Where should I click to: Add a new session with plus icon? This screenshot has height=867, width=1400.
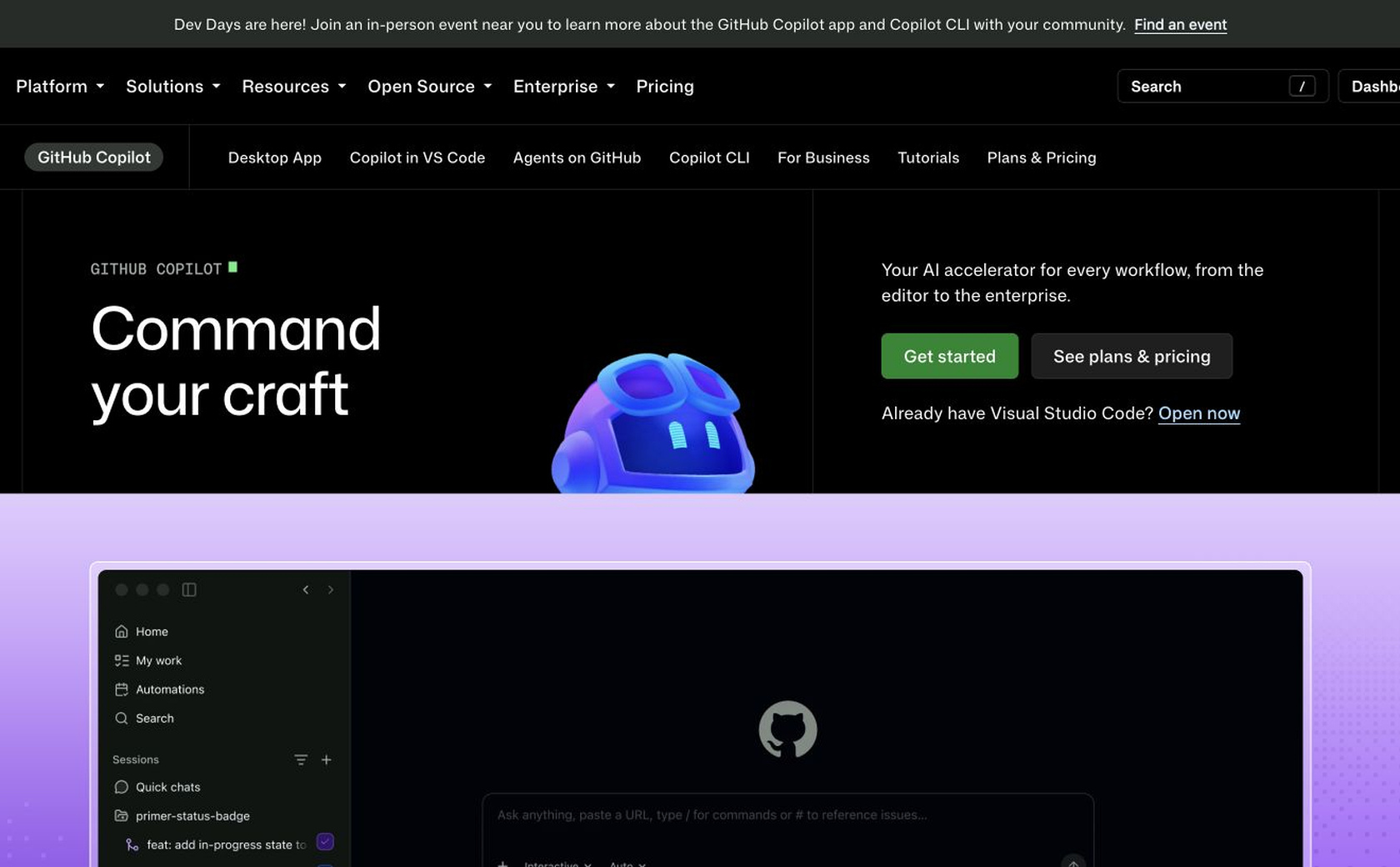(x=327, y=759)
